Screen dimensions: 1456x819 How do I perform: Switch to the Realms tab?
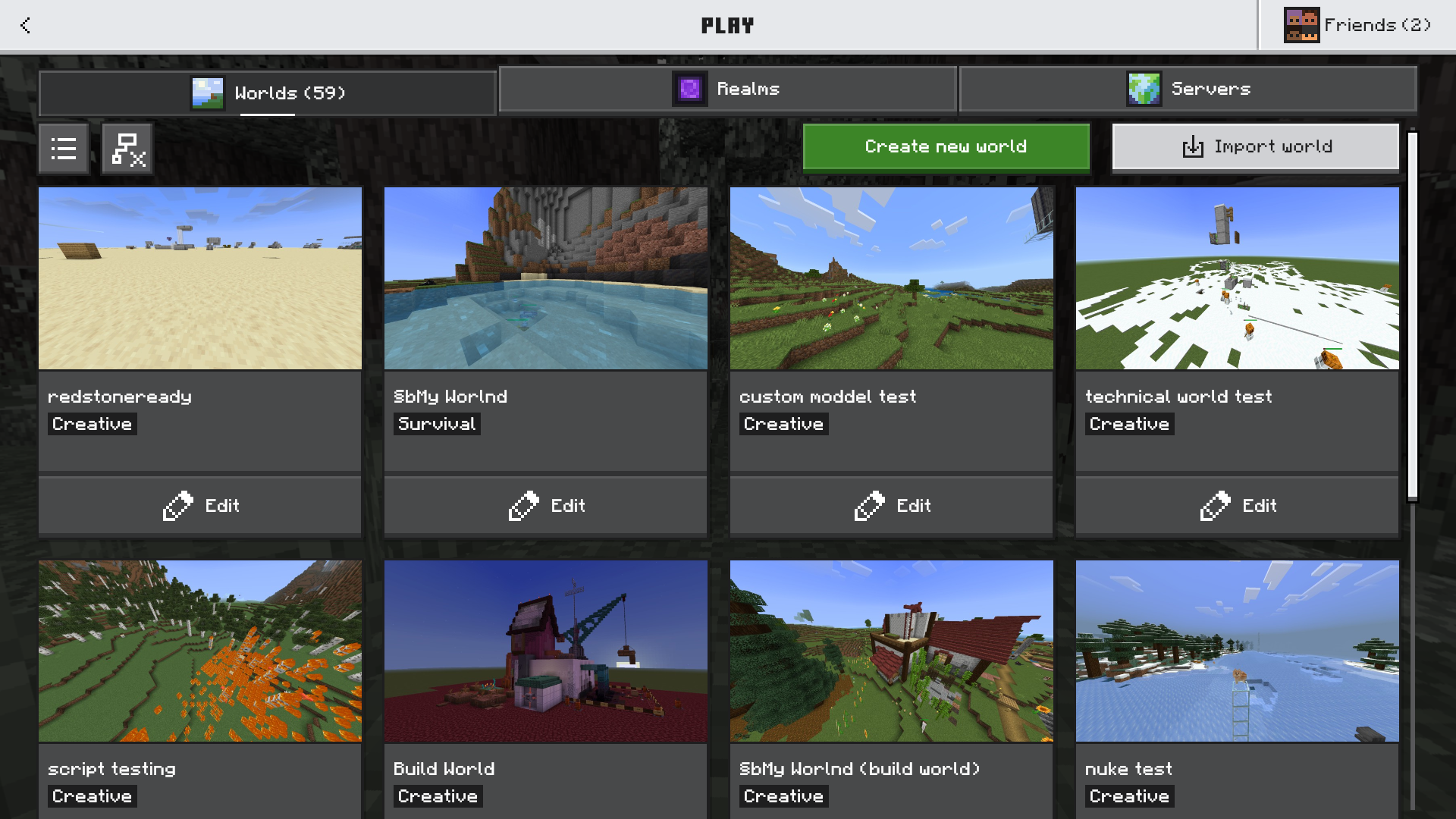(748, 89)
